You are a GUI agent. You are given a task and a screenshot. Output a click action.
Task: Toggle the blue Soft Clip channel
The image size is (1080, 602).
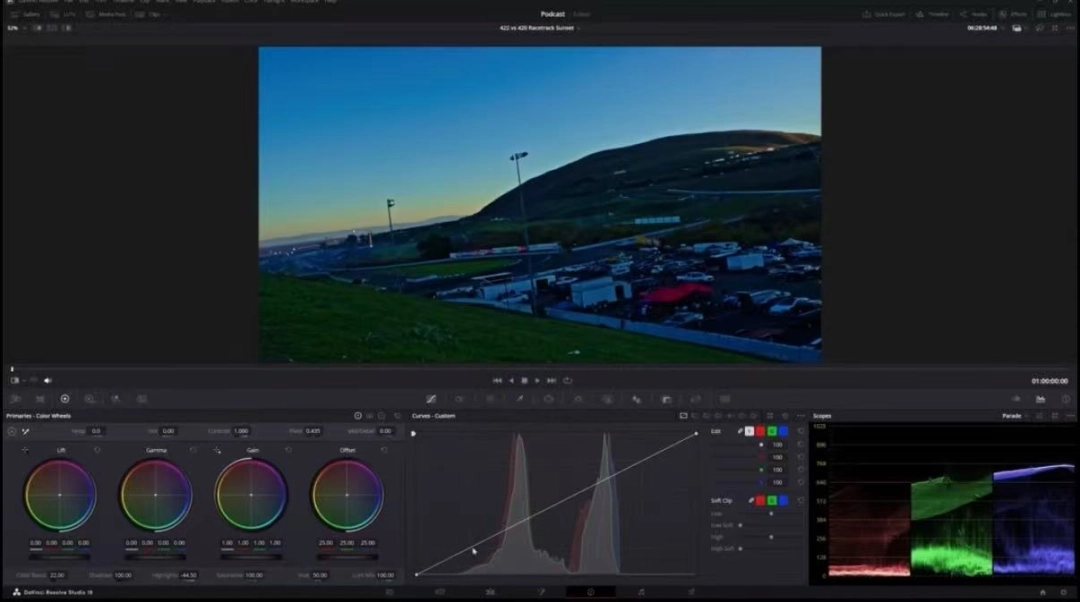[x=783, y=500]
